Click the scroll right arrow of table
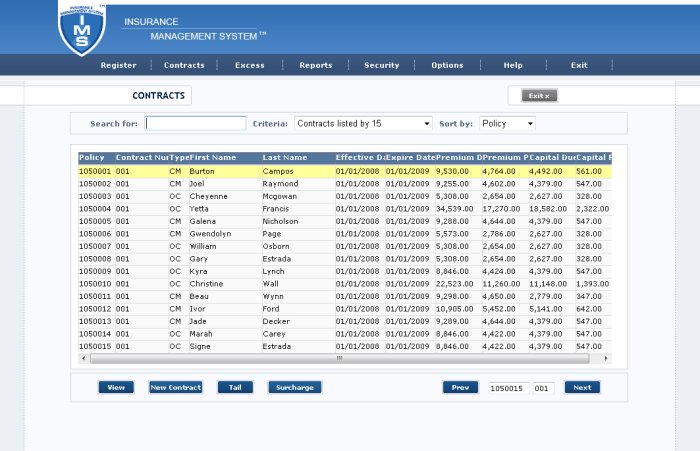 (x=606, y=358)
